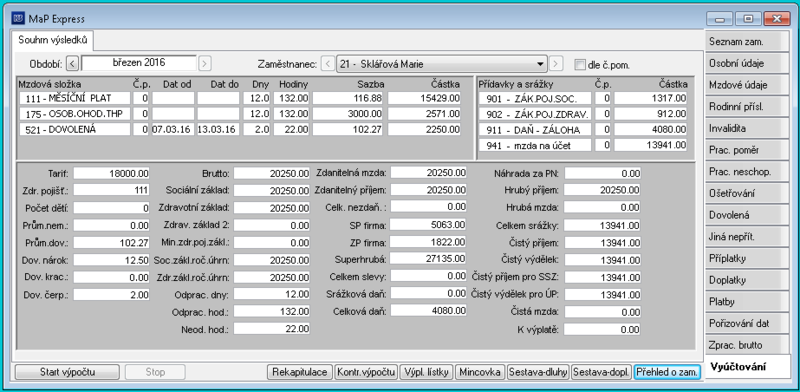Click the Neod. hod. field '22.00'
The height and width of the screenshot is (392, 800).
pyautogui.click(x=271, y=329)
